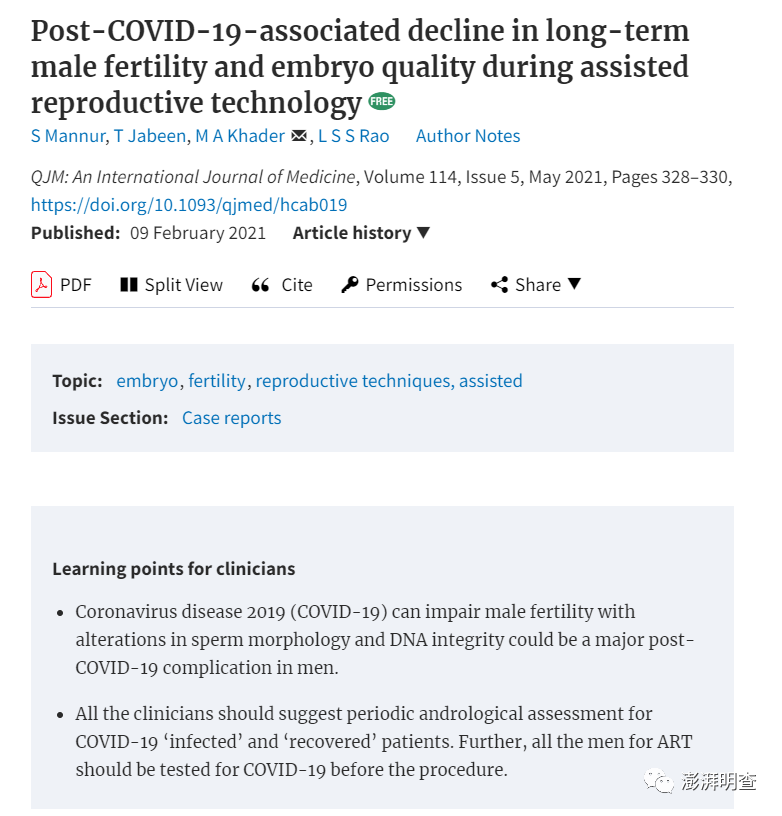
Task: Click the Split View columns icon
Action: coord(129,285)
